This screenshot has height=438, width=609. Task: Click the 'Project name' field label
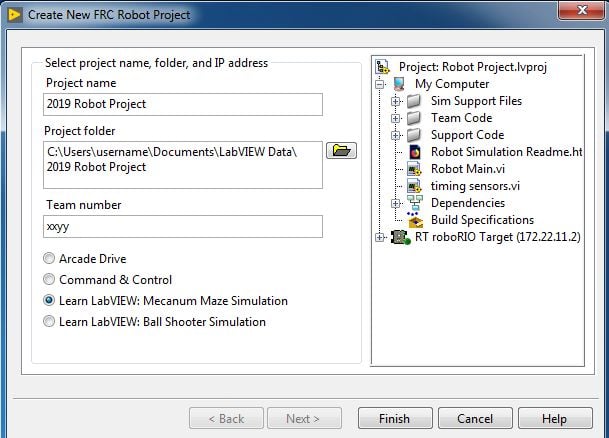click(81, 83)
